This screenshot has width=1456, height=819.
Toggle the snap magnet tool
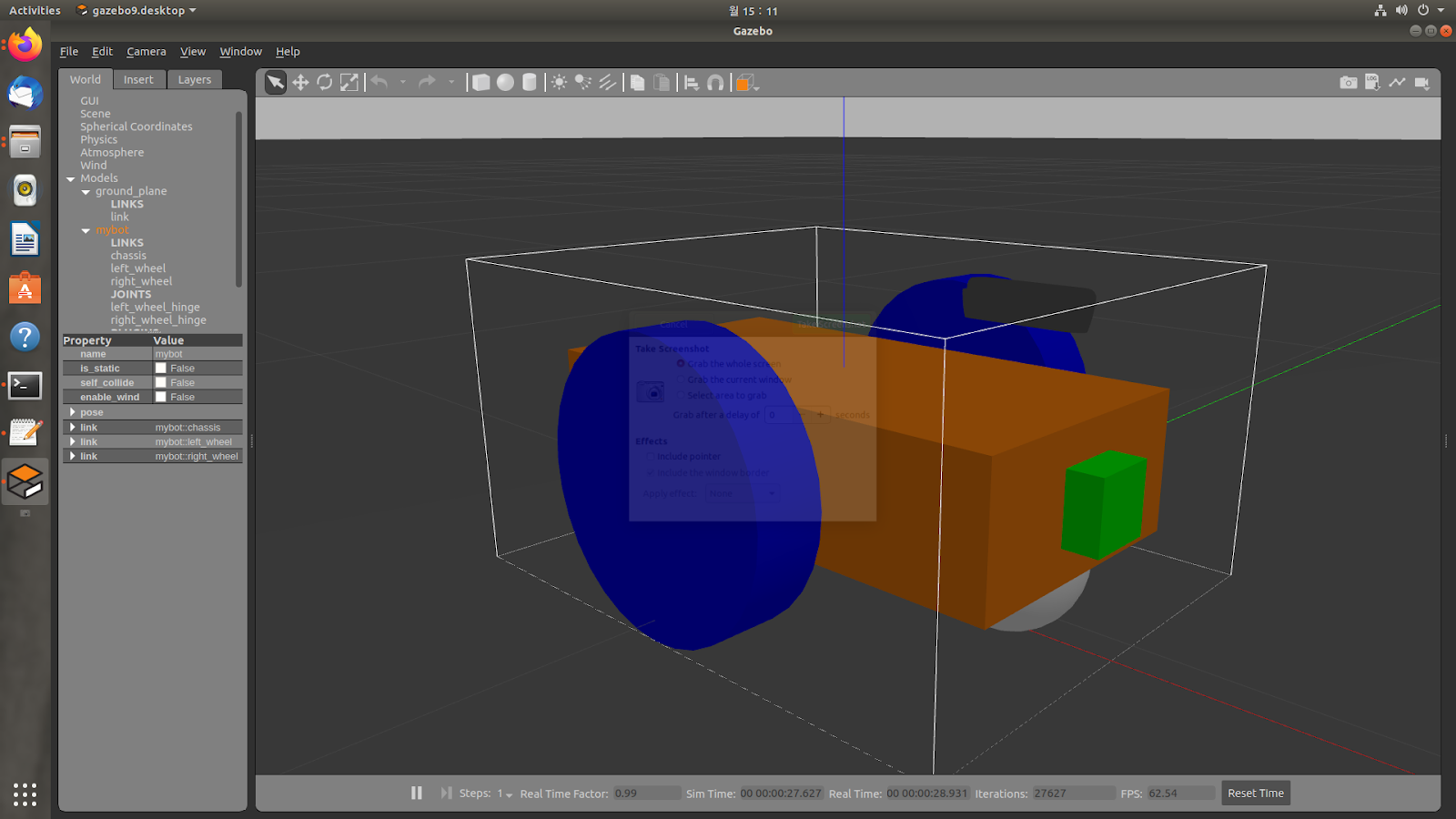coord(716,83)
